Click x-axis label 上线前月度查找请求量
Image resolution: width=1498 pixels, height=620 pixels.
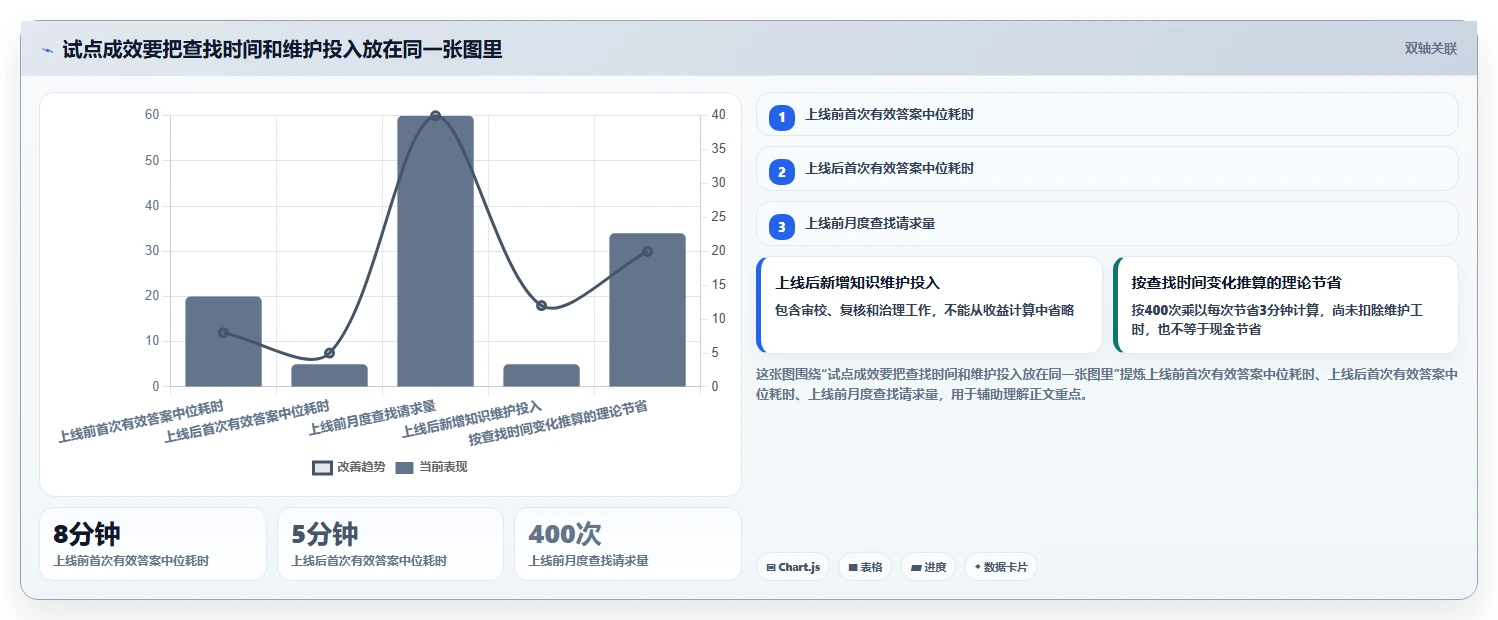pos(373,418)
